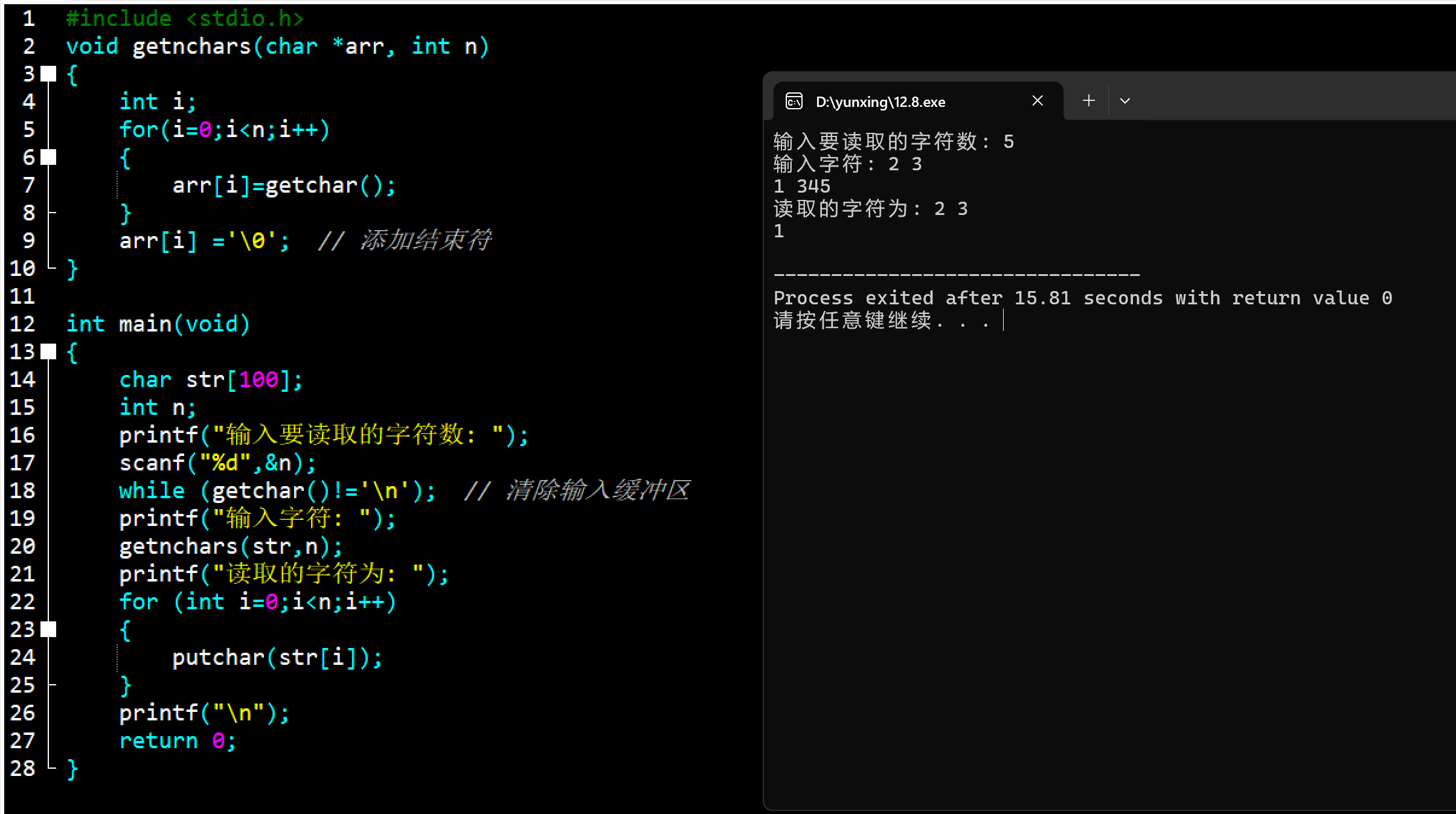Click the scanf("%d",&n); line
1456x814 pixels.
pos(217,463)
